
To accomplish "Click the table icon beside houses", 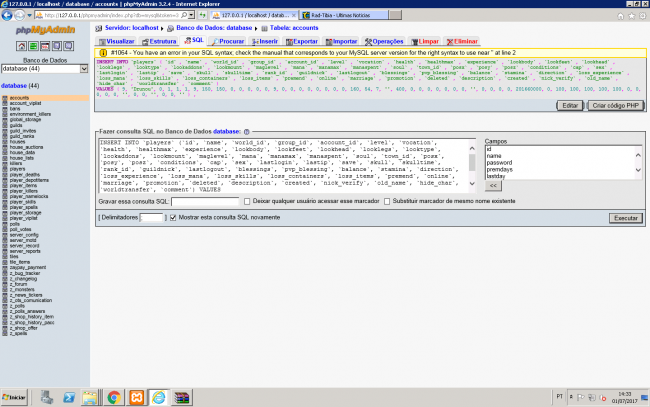I will (5, 142).
